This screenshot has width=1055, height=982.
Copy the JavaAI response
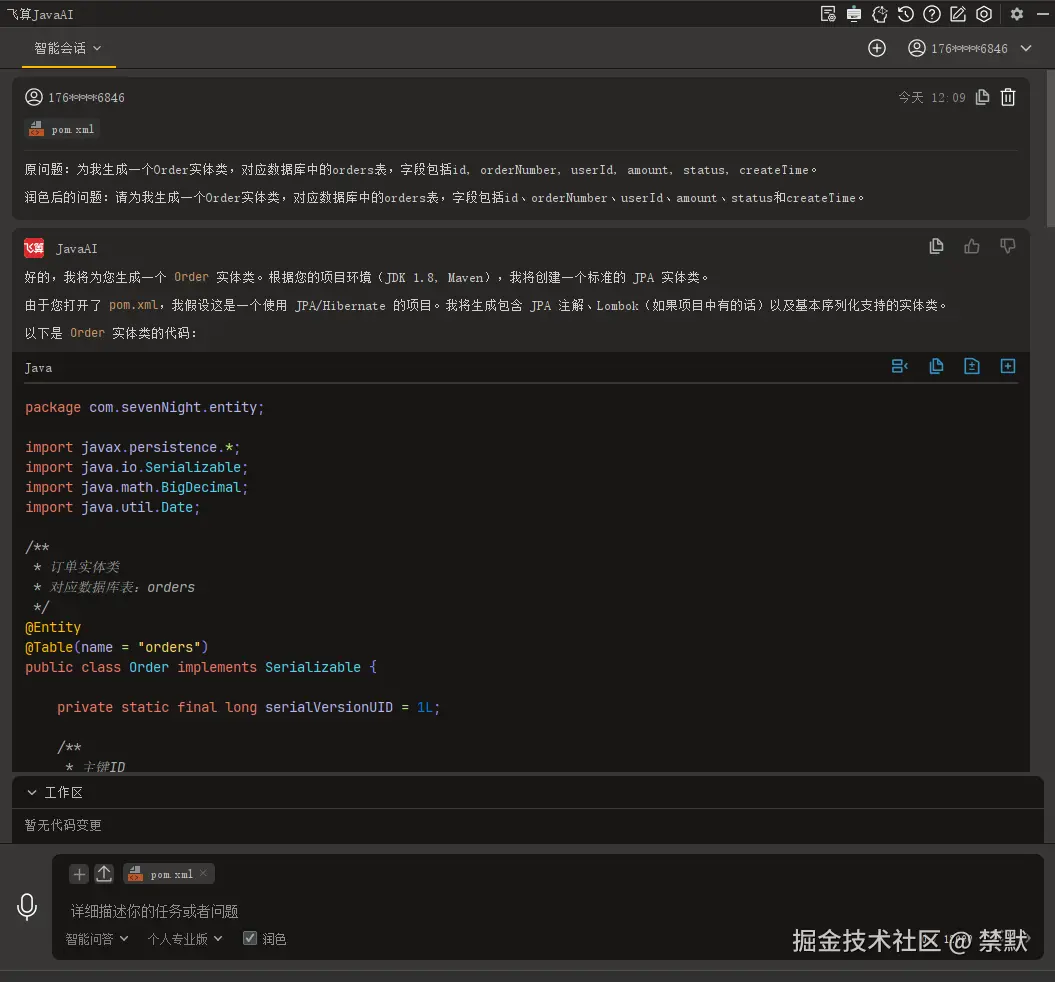(936, 247)
